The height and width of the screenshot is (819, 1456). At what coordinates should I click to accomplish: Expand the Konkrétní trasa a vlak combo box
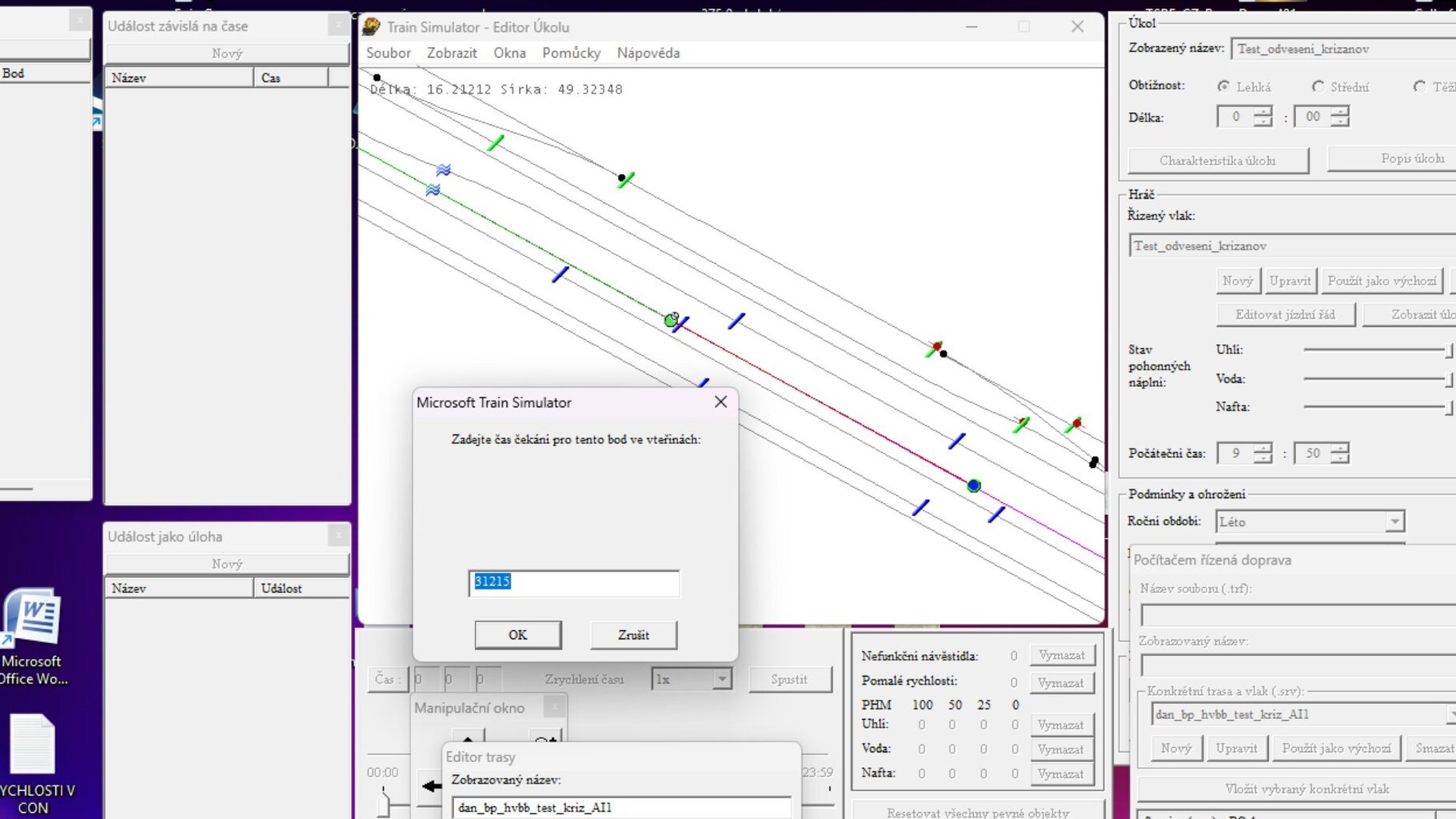pyautogui.click(x=1451, y=714)
